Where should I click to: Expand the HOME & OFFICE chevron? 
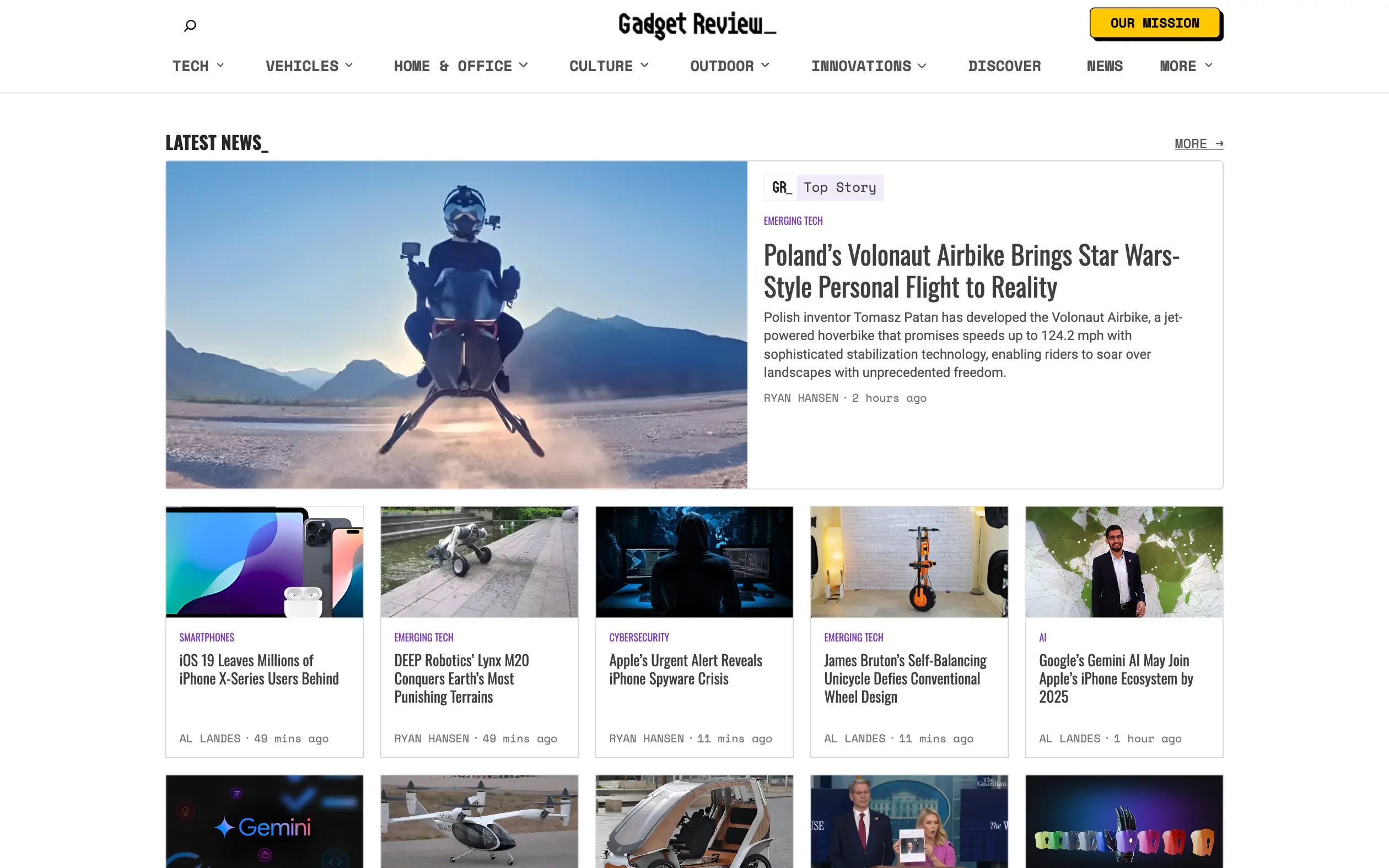[524, 66]
